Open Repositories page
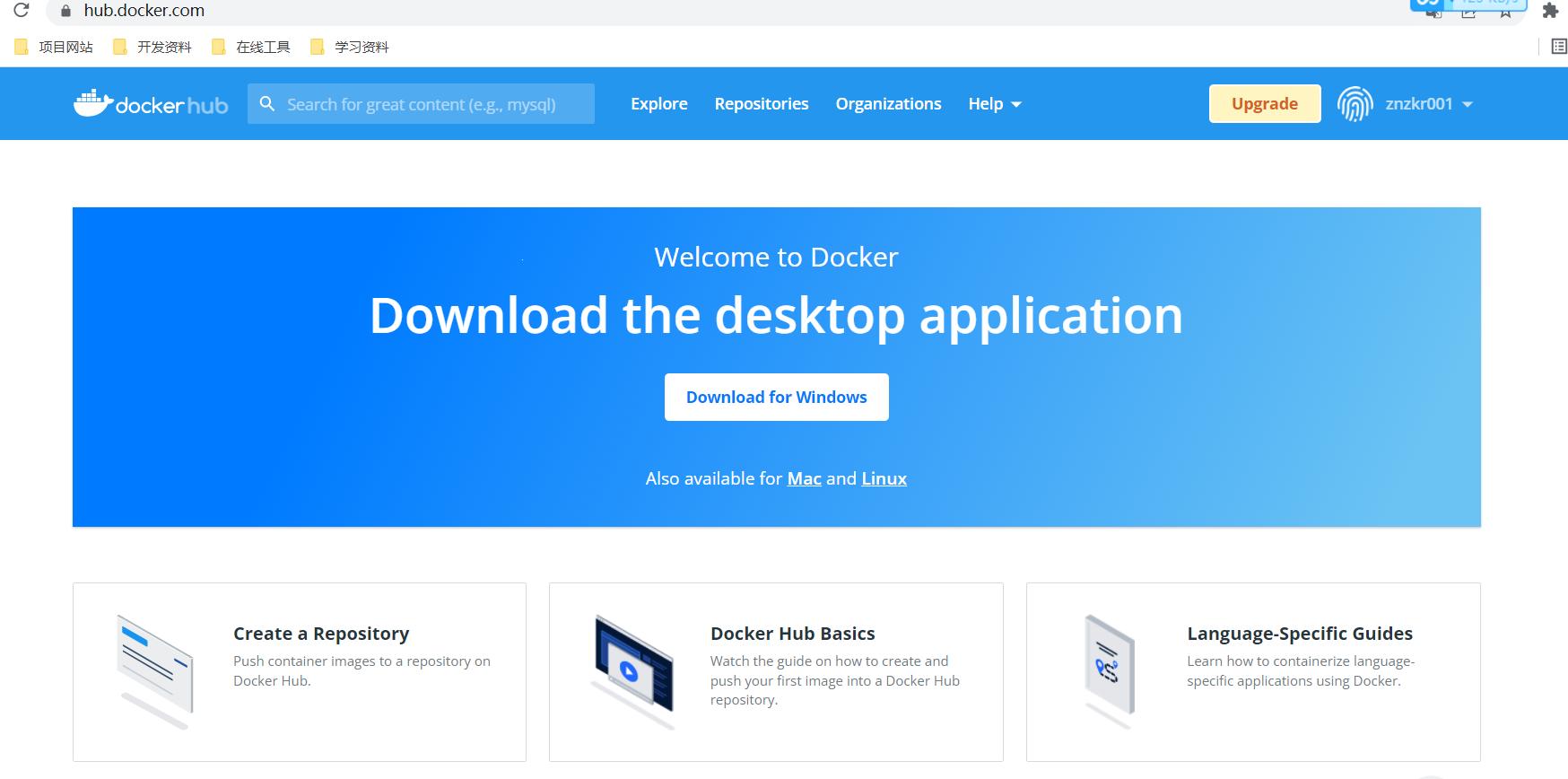The width and height of the screenshot is (1568, 779). point(762,104)
